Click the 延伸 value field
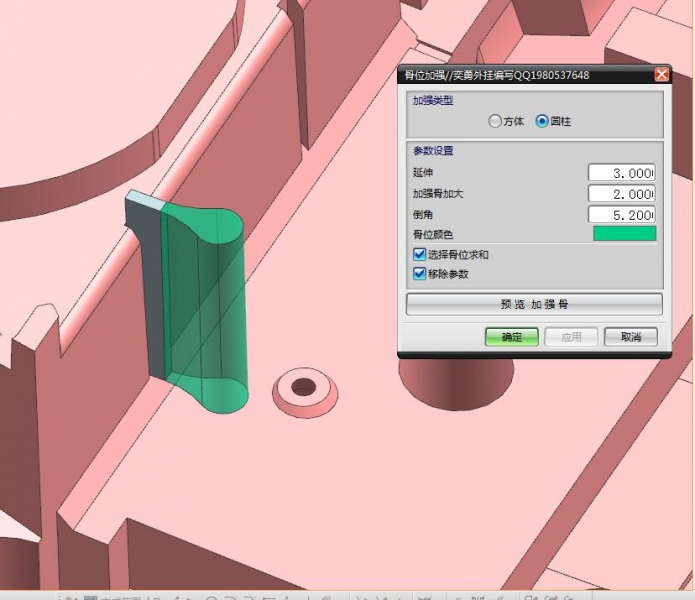The height and width of the screenshot is (600, 695). click(x=622, y=172)
